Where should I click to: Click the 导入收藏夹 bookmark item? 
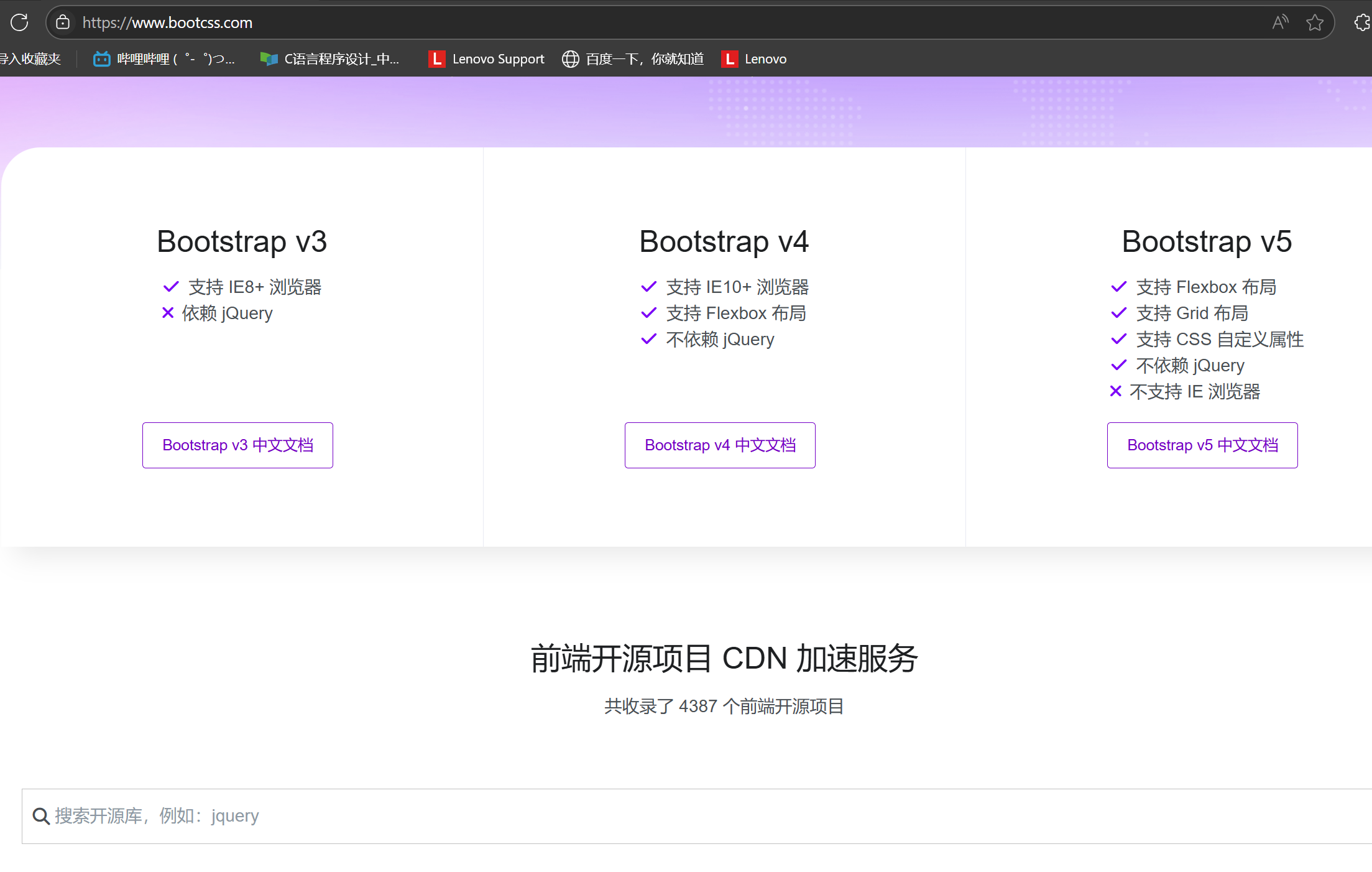(x=30, y=59)
